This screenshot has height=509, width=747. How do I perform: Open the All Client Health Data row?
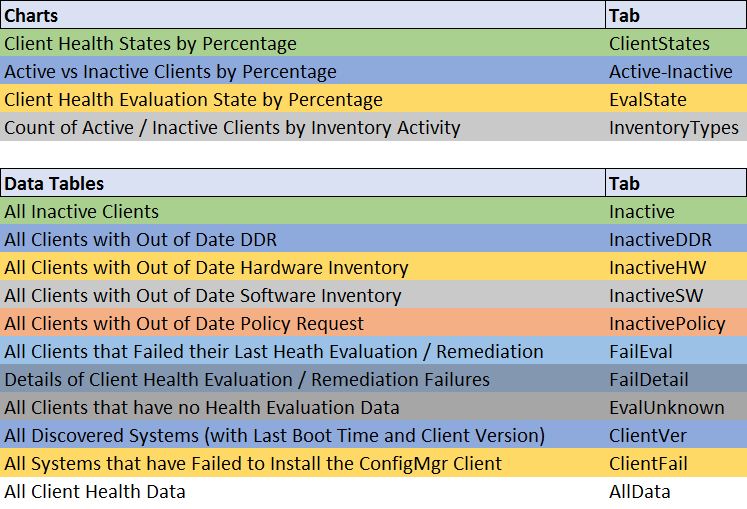coord(94,492)
